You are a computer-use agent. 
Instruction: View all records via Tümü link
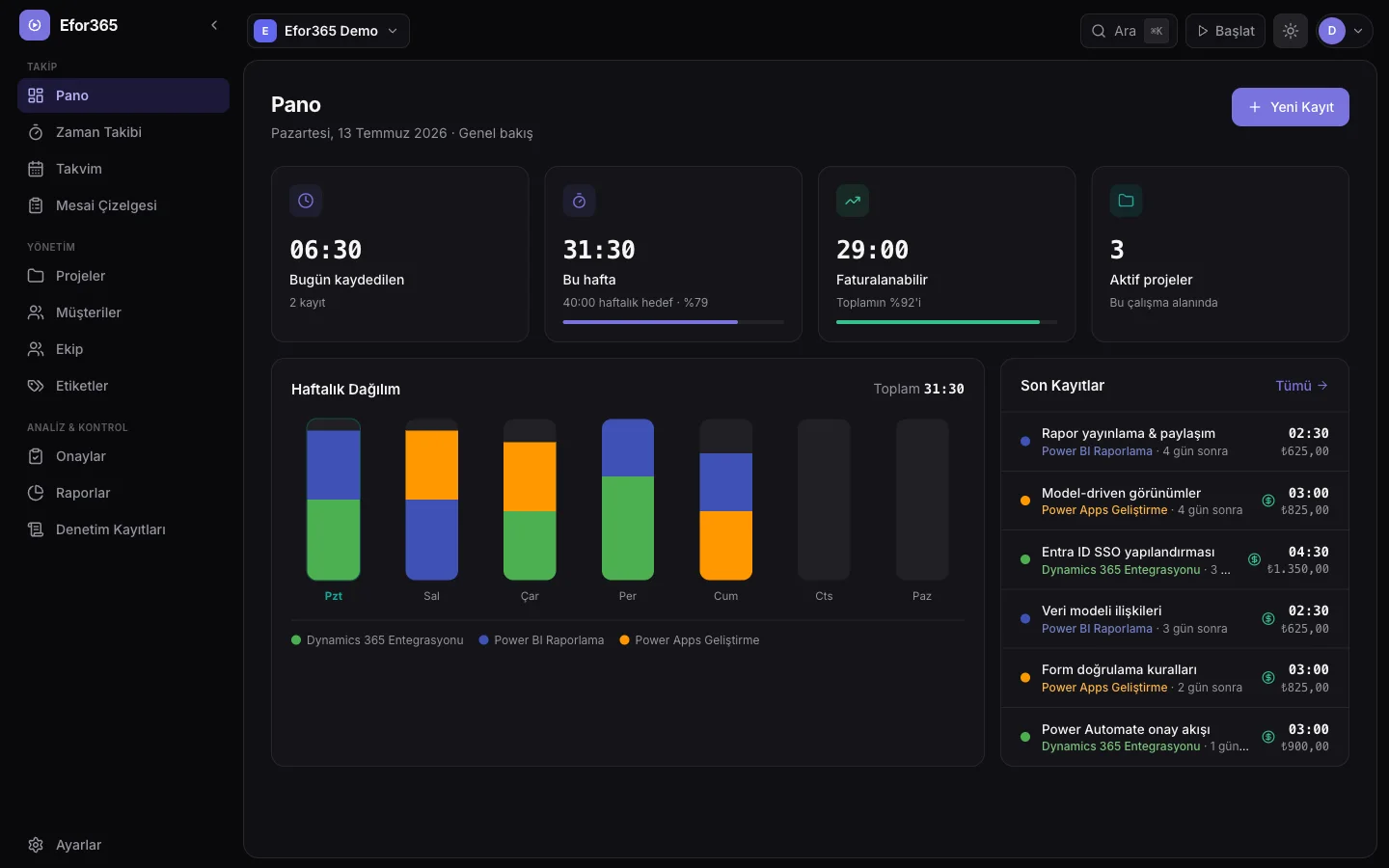[1302, 386]
